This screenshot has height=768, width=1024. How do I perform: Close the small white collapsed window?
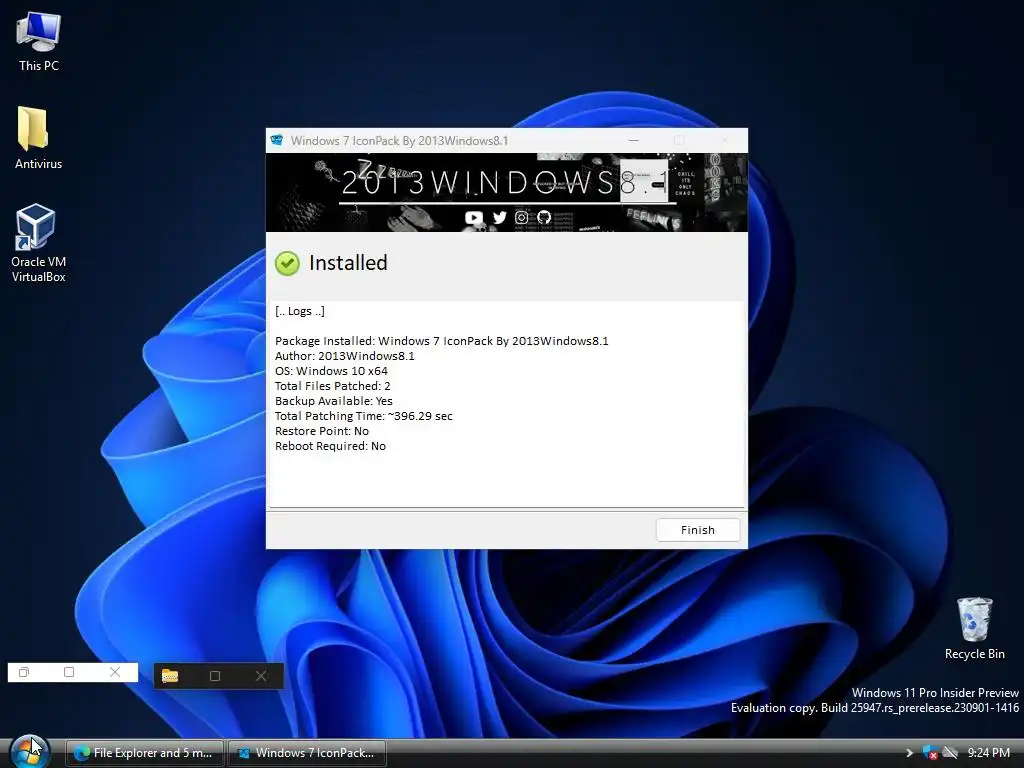point(115,672)
